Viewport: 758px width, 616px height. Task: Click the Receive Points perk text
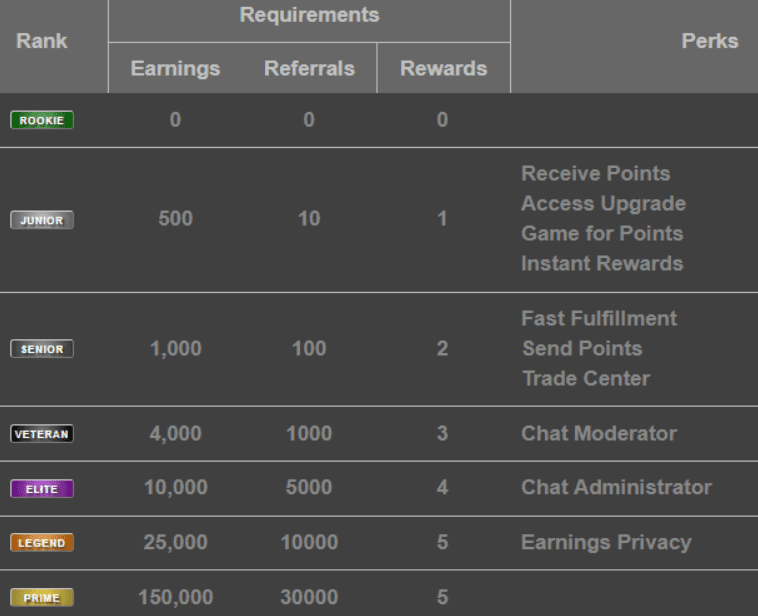[x=596, y=174]
